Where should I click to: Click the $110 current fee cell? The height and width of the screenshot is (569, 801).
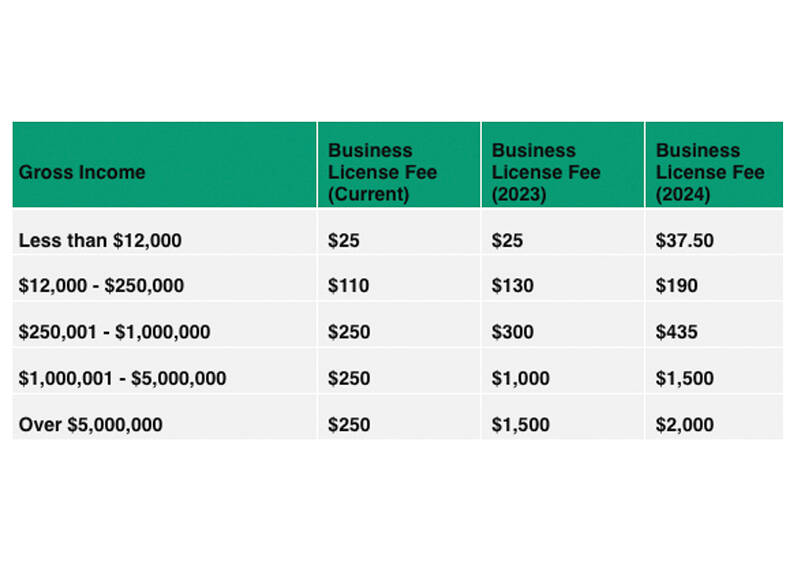(x=348, y=285)
